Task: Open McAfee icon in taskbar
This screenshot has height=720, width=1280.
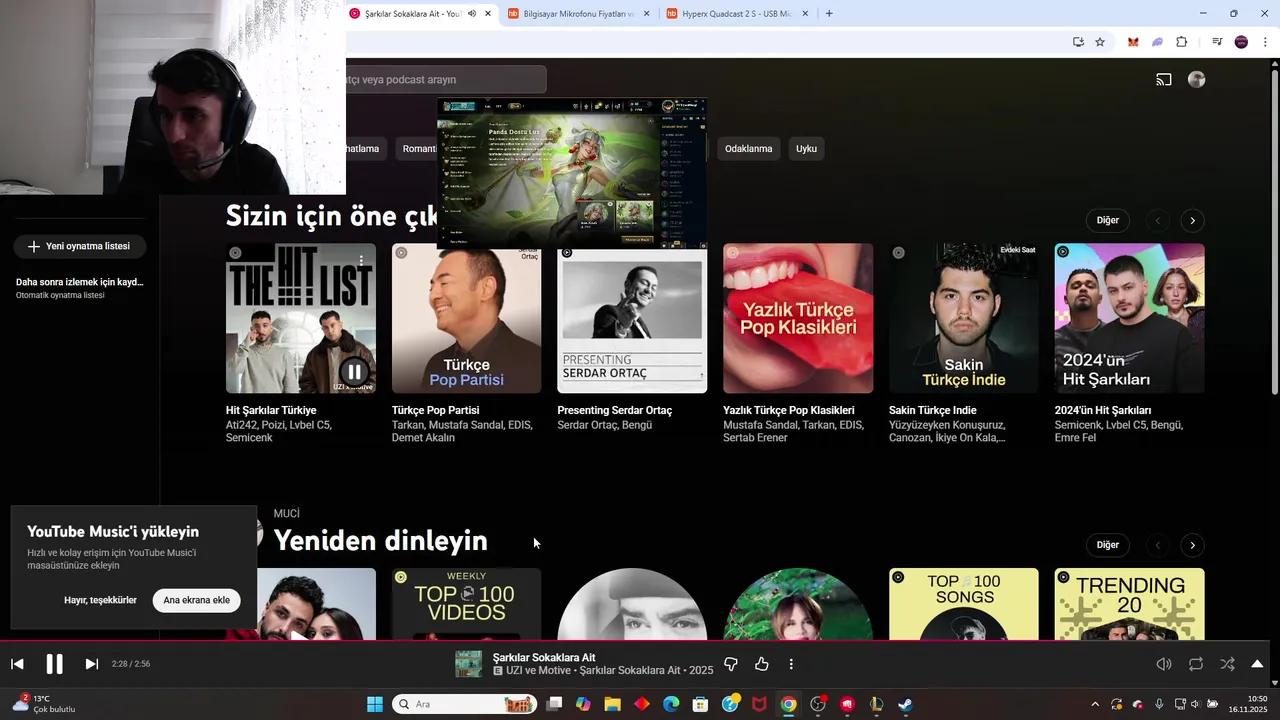Action: click(759, 704)
